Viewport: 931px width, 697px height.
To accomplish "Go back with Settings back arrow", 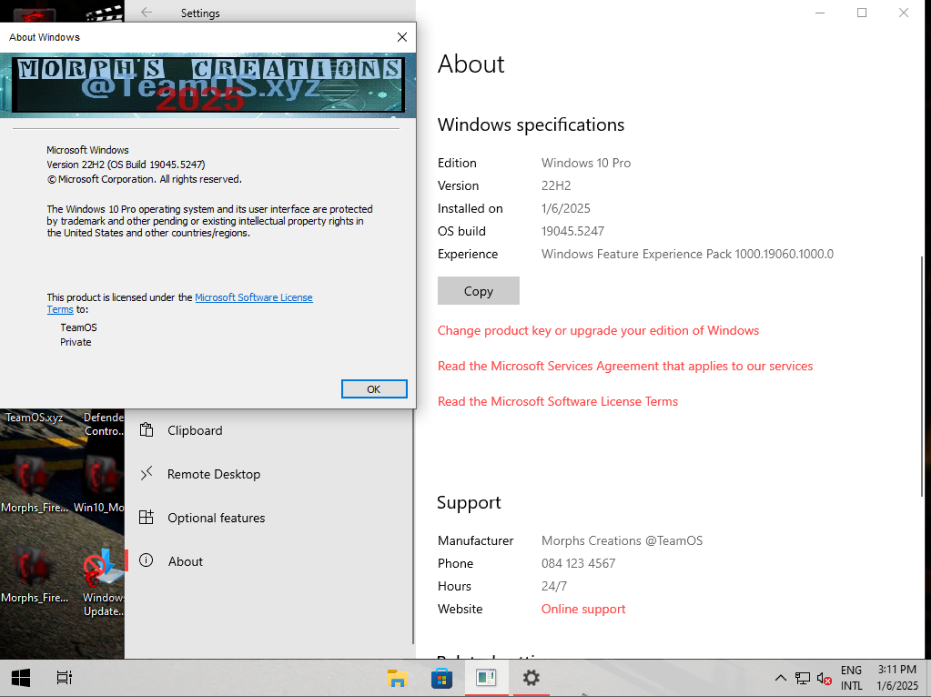I will tap(147, 12).
